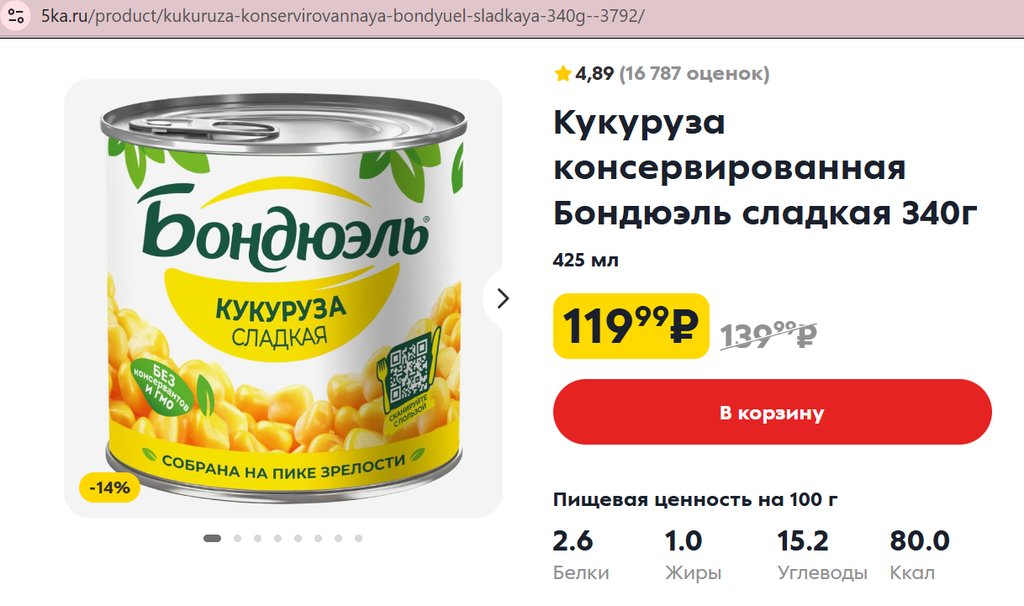Click the 5ka.ru product URL field
The height and width of the screenshot is (606, 1024).
coord(342,18)
